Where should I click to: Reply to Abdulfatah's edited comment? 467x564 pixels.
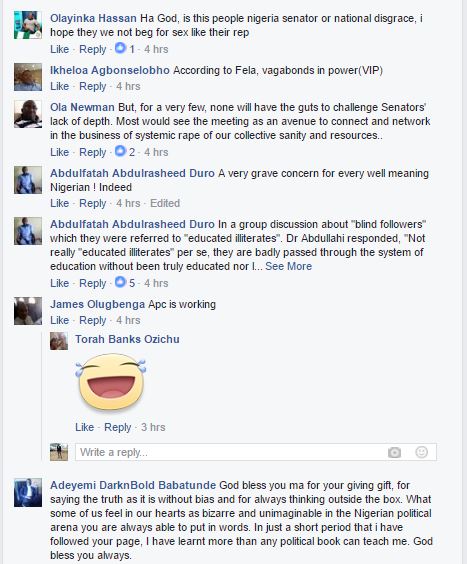[92, 203]
